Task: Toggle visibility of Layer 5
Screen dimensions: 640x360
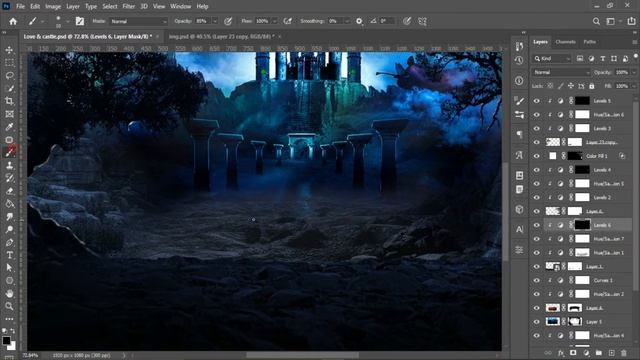Action: [537, 322]
